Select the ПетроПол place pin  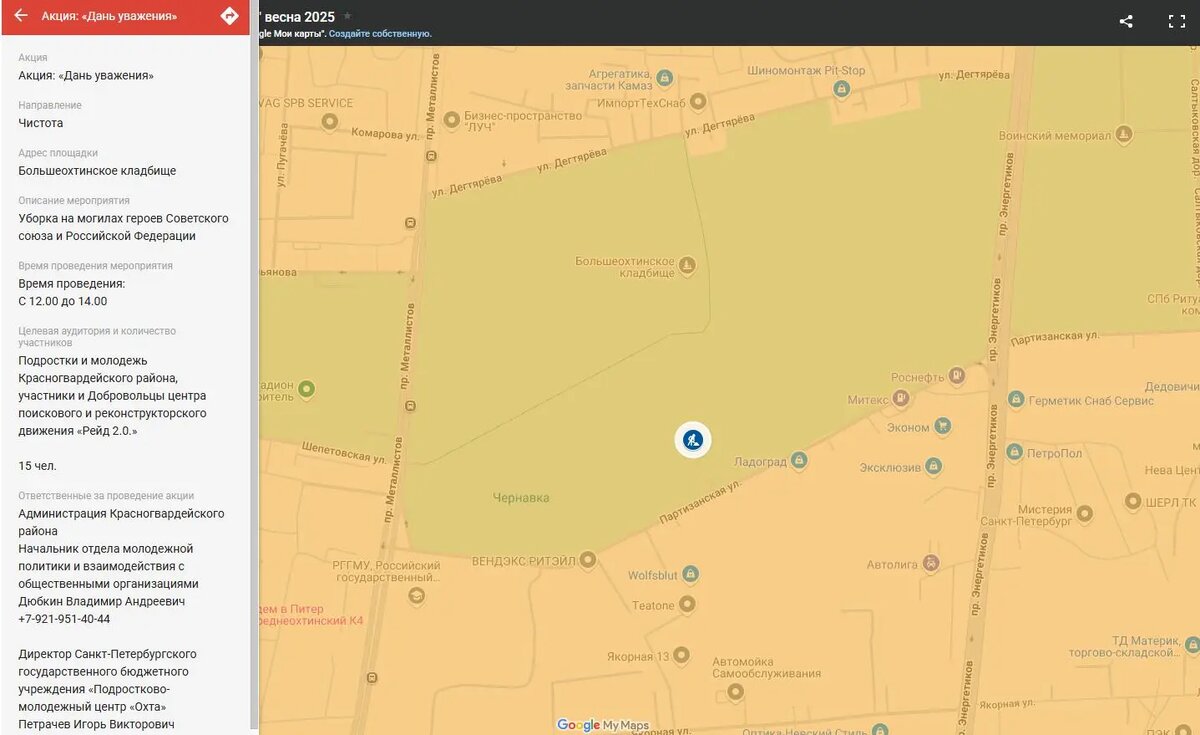pos(1014,452)
